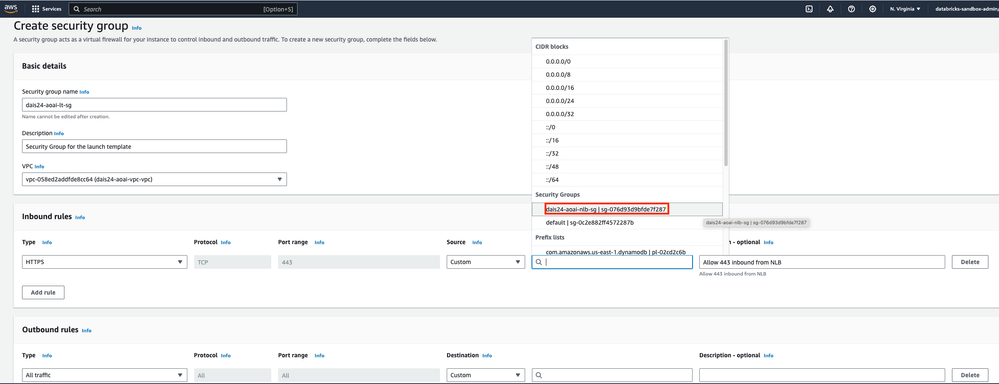Expand the N. Virginia region selector
Screen dimensions: 999x384
point(905,9)
